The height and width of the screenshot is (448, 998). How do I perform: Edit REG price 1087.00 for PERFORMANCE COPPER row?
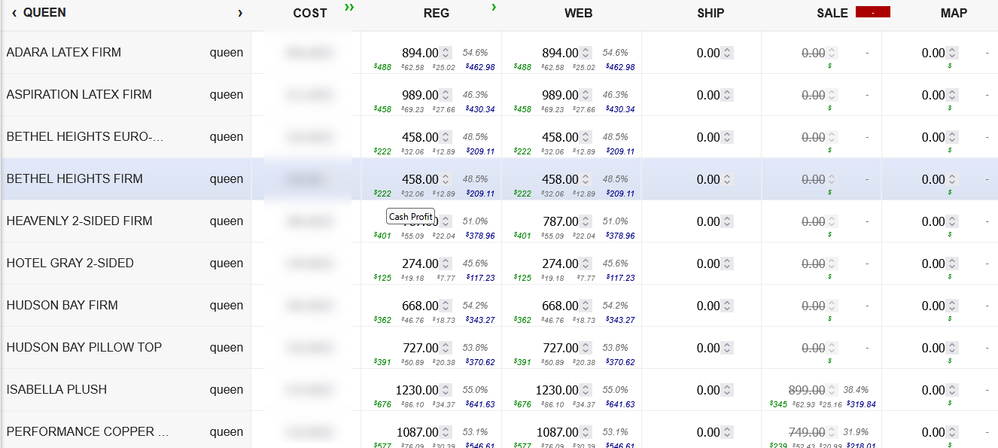tap(418, 432)
